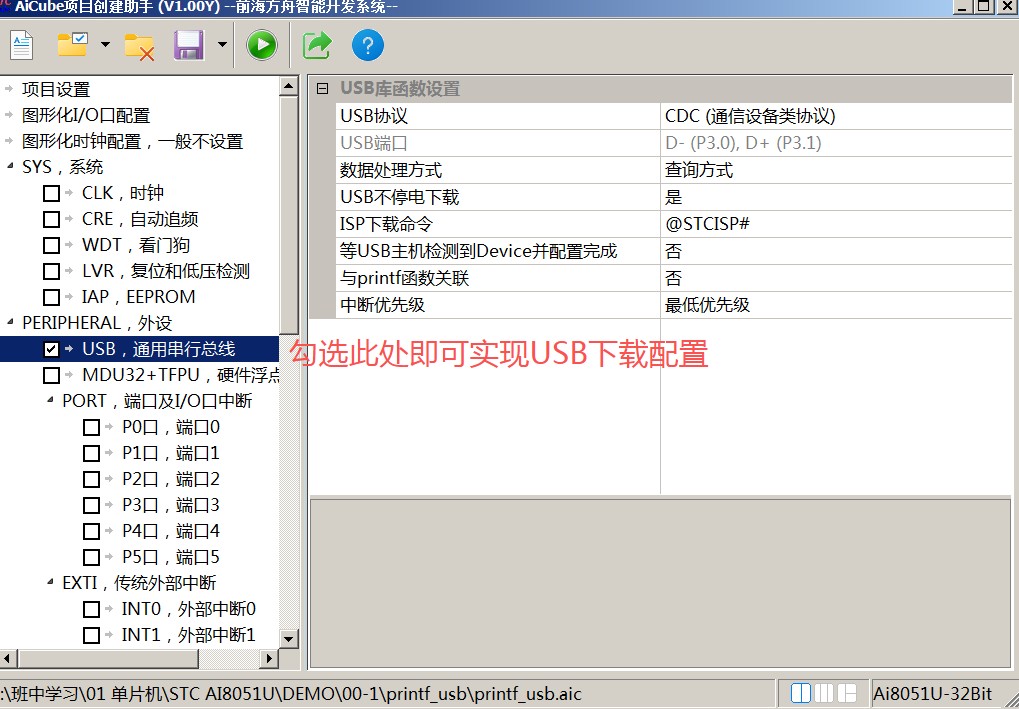Create a new project file

coord(21,44)
